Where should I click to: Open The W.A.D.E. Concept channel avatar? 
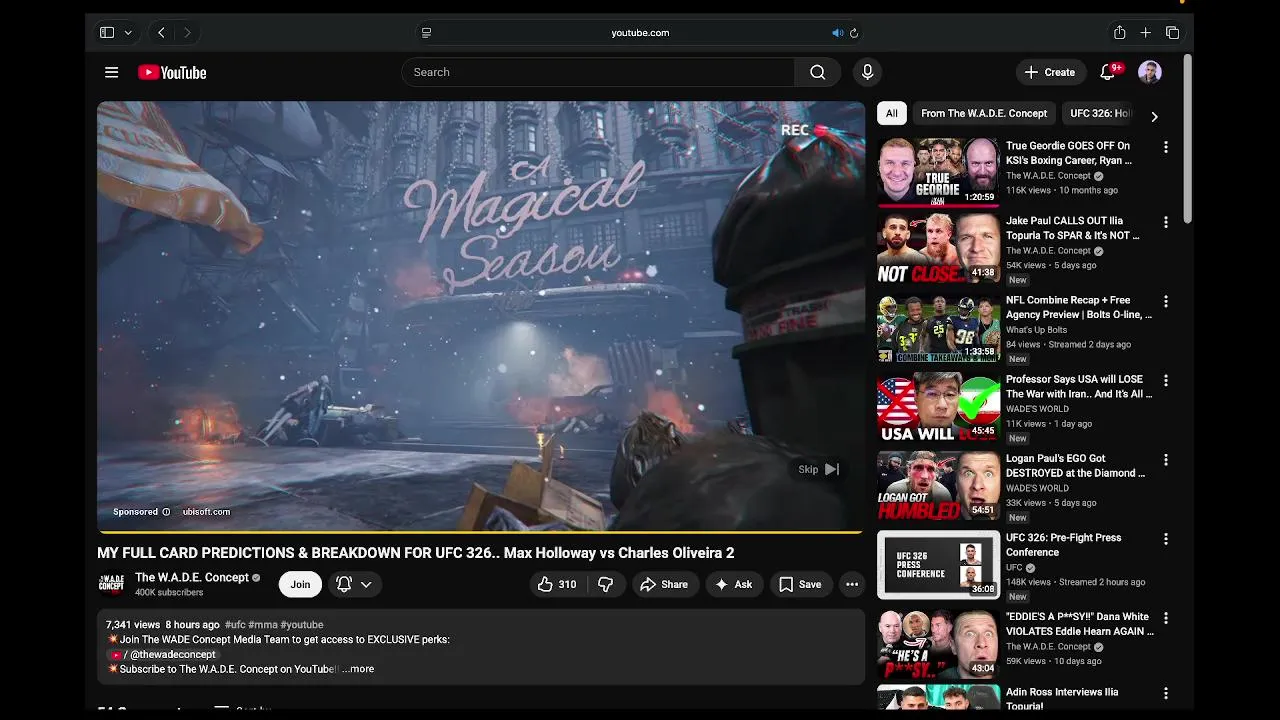[111, 584]
